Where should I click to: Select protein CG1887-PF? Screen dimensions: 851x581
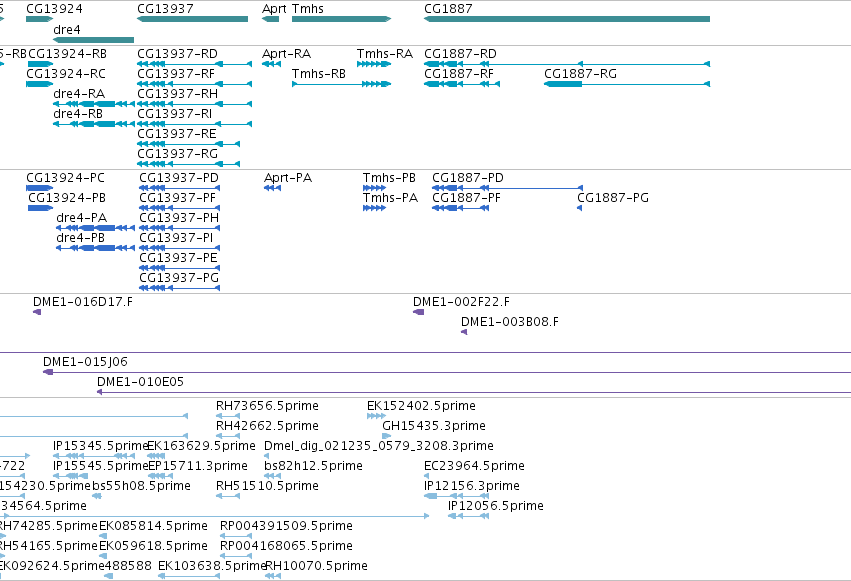pos(461,208)
